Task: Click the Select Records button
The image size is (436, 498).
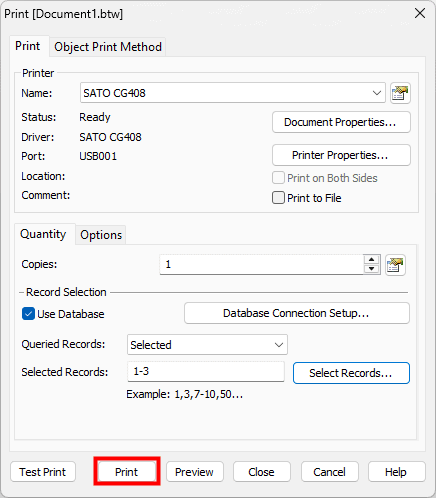Action: pos(351,373)
